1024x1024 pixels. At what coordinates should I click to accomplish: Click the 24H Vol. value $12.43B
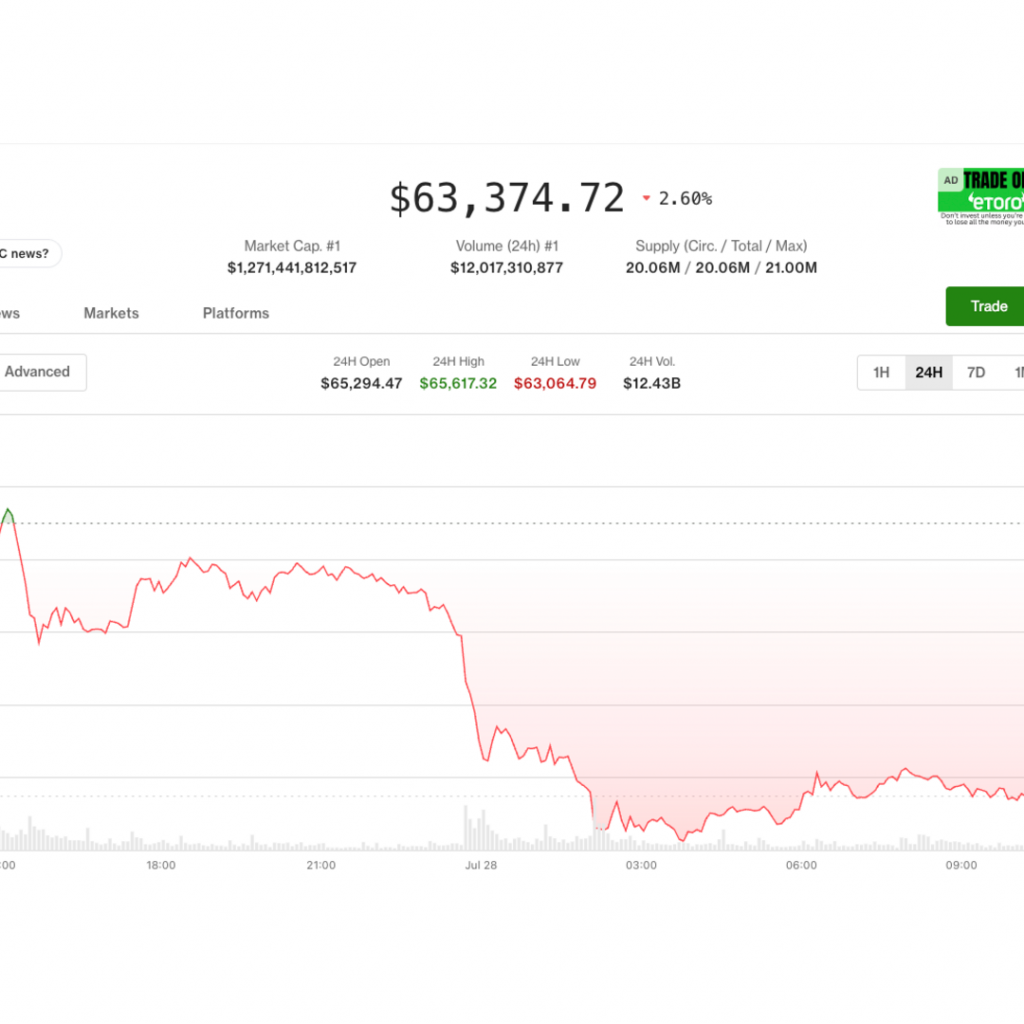652,383
